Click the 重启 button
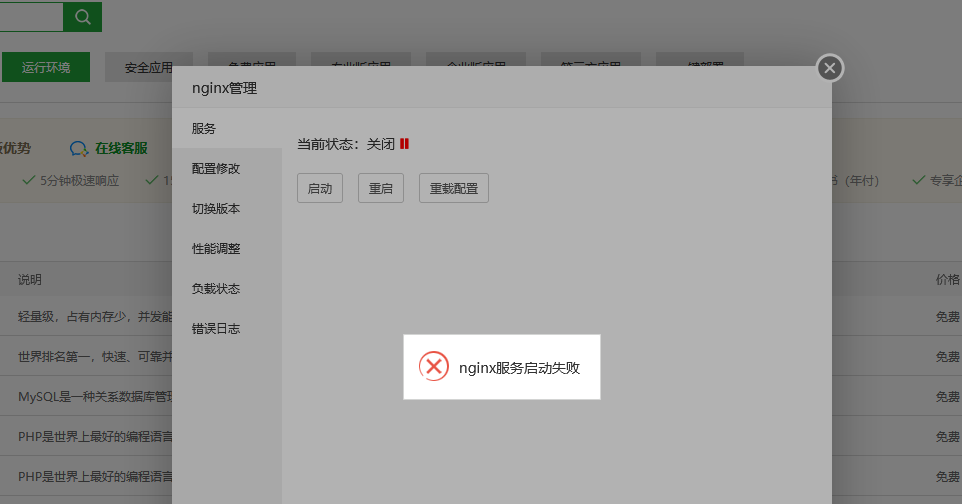Screen dimensions: 962x504 pos(380,188)
